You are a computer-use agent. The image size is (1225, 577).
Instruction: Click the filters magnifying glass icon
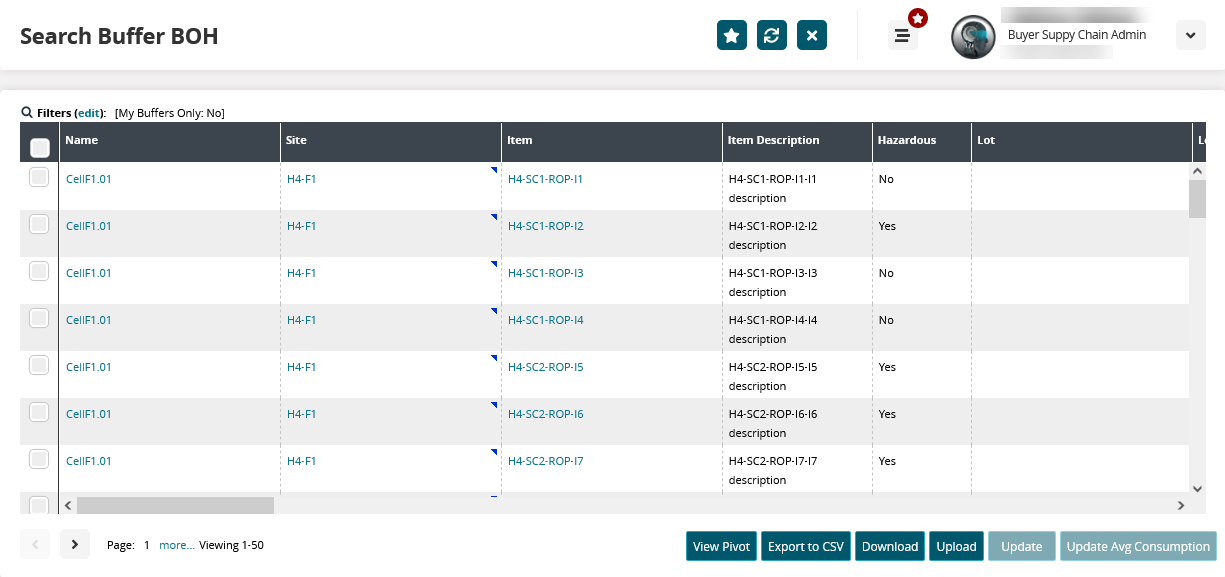tap(27, 113)
